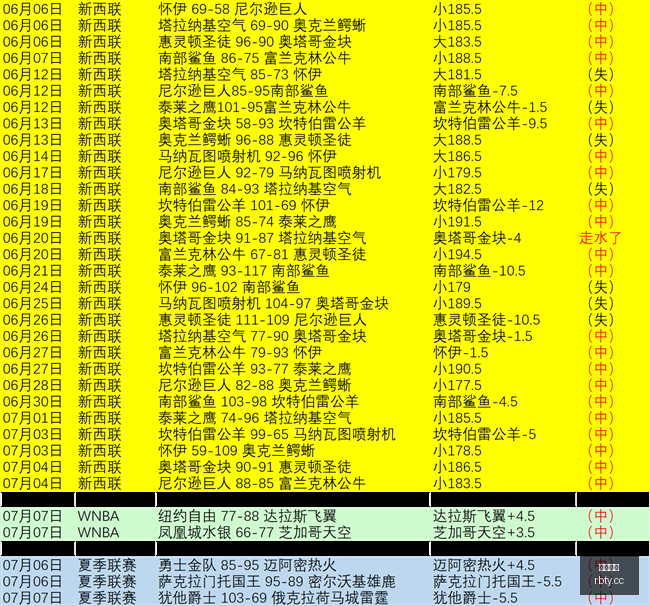Click the handicap "南部鲨鱼-4.5"

[475, 402]
